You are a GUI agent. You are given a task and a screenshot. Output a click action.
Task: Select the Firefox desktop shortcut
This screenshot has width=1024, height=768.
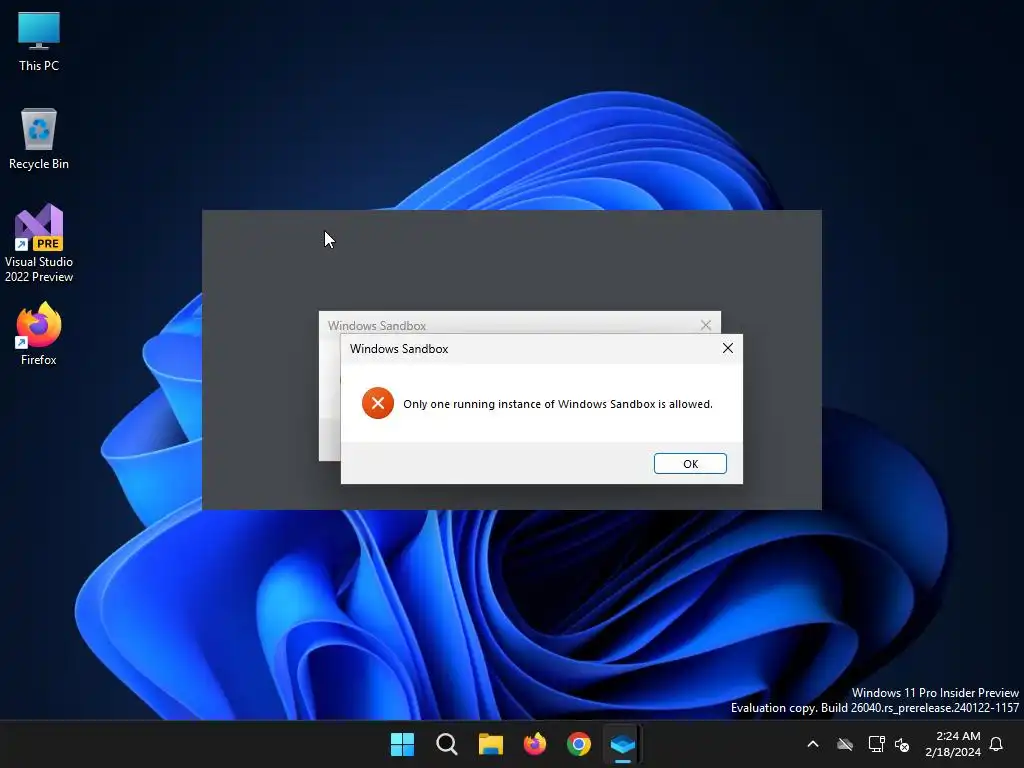[39, 334]
